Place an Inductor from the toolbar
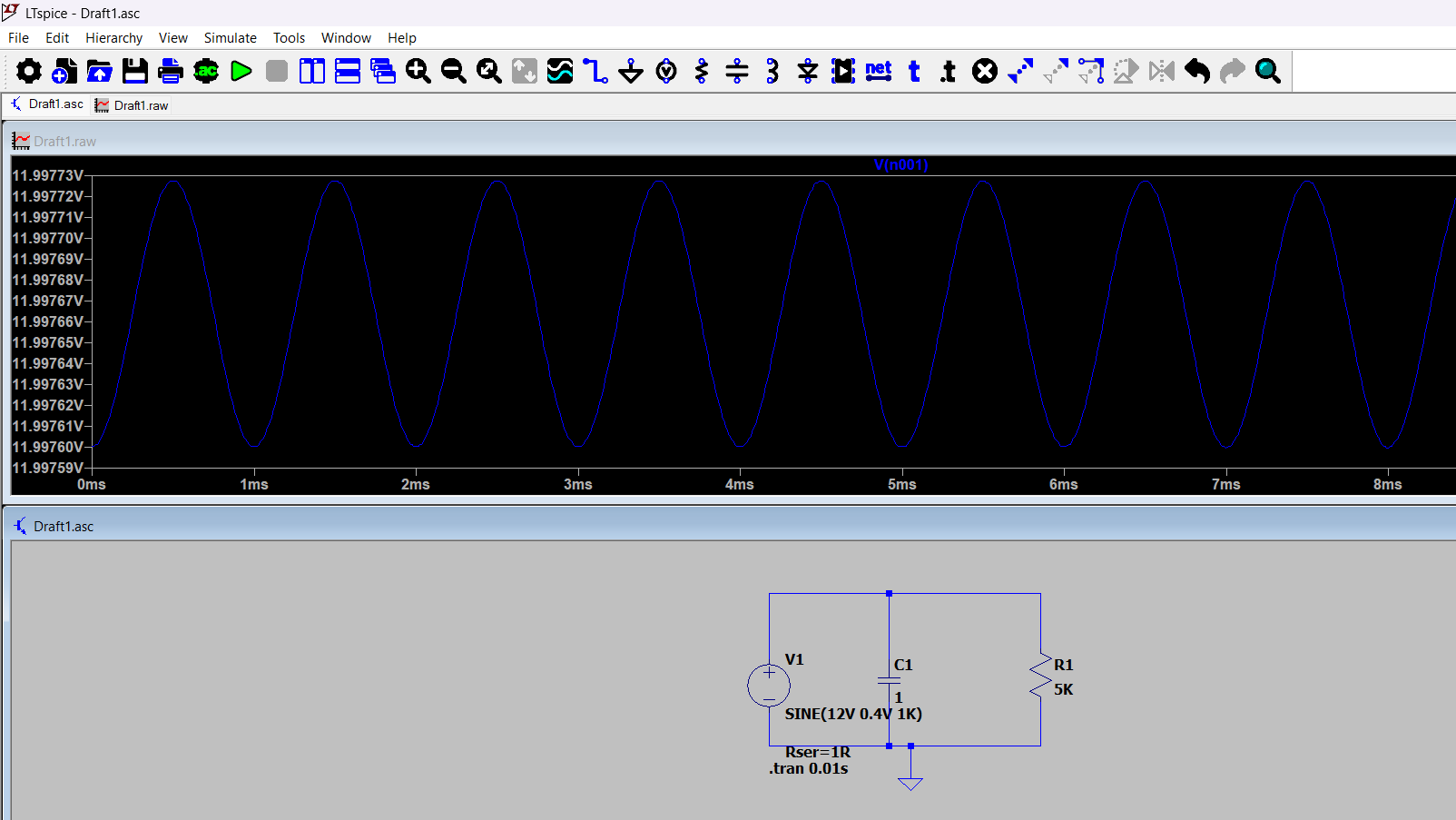The width and height of the screenshot is (1456, 820). tap(772, 71)
